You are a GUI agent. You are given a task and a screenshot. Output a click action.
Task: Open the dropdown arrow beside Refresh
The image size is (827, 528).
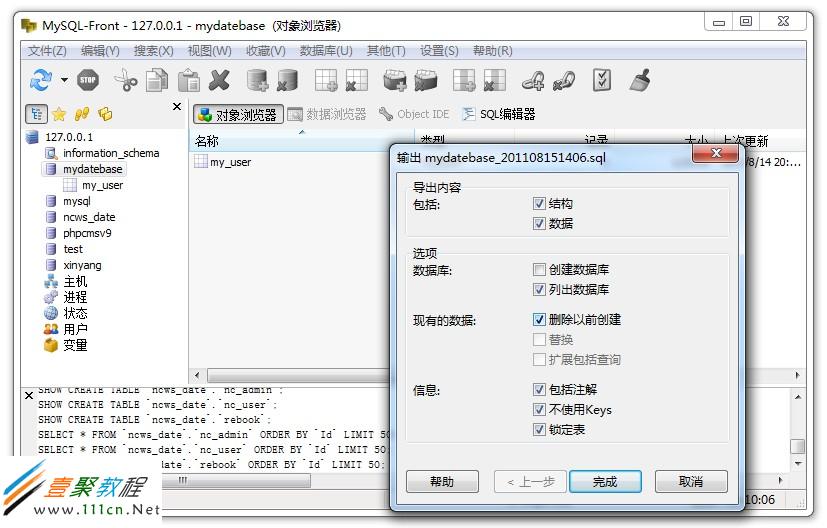coord(64,80)
